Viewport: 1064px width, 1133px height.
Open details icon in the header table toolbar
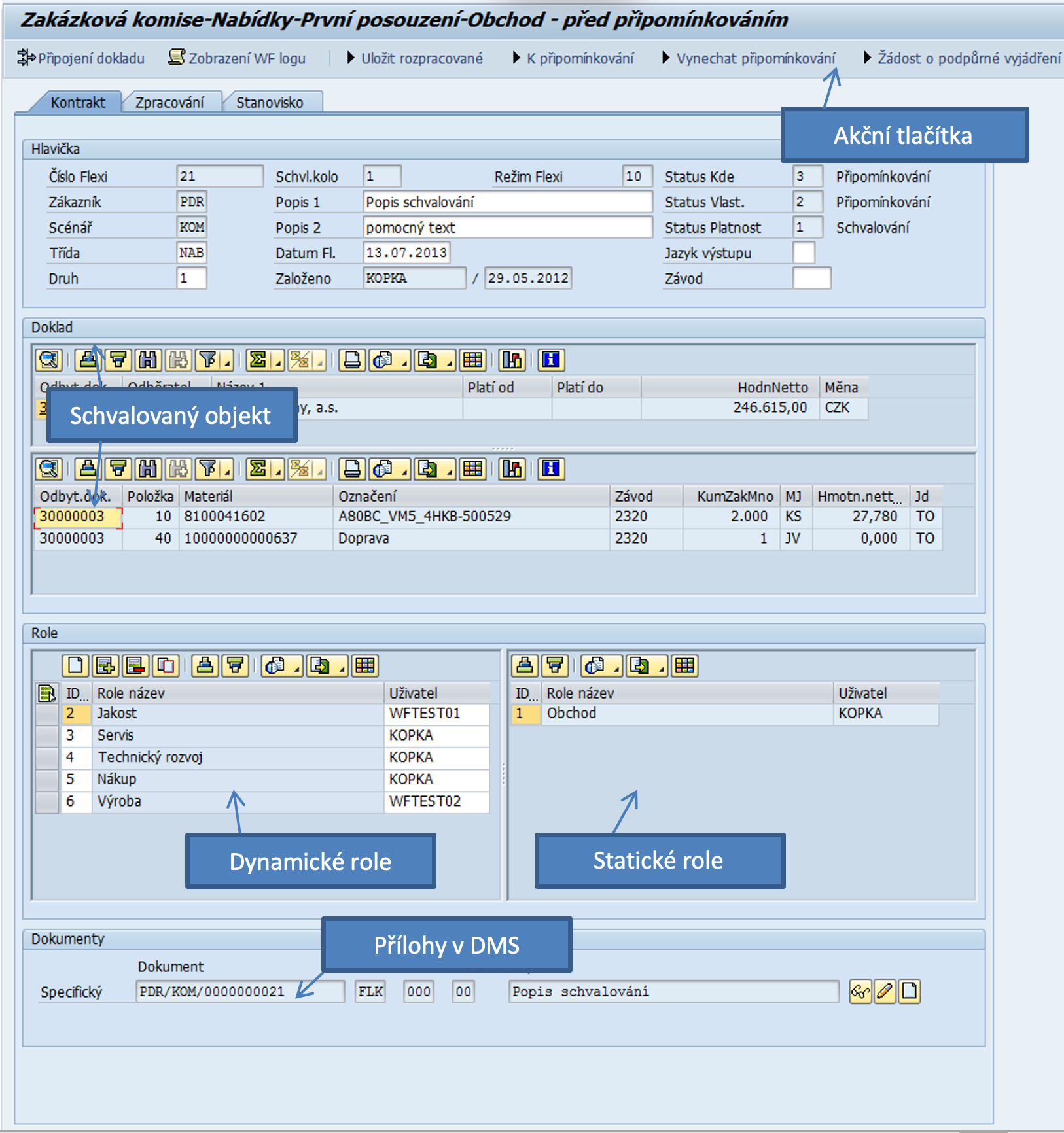pyautogui.click(x=49, y=360)
